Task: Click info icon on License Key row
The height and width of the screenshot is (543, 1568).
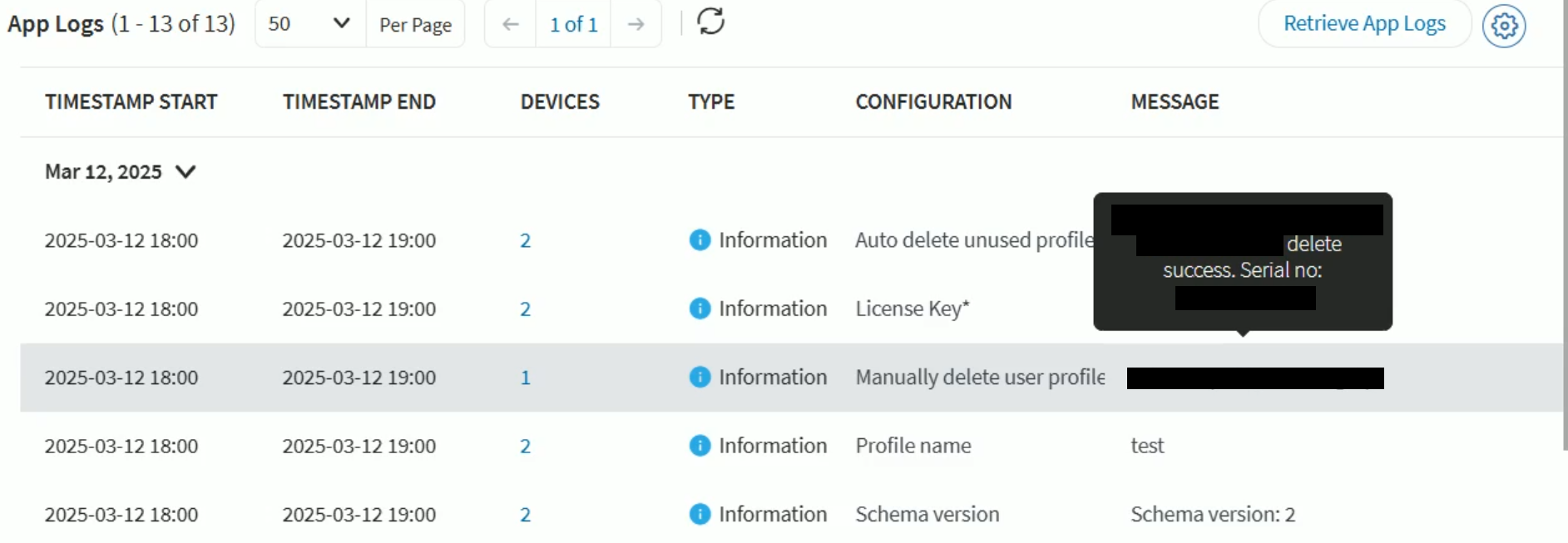Action: pyautogui.click(x=700, y=309)
